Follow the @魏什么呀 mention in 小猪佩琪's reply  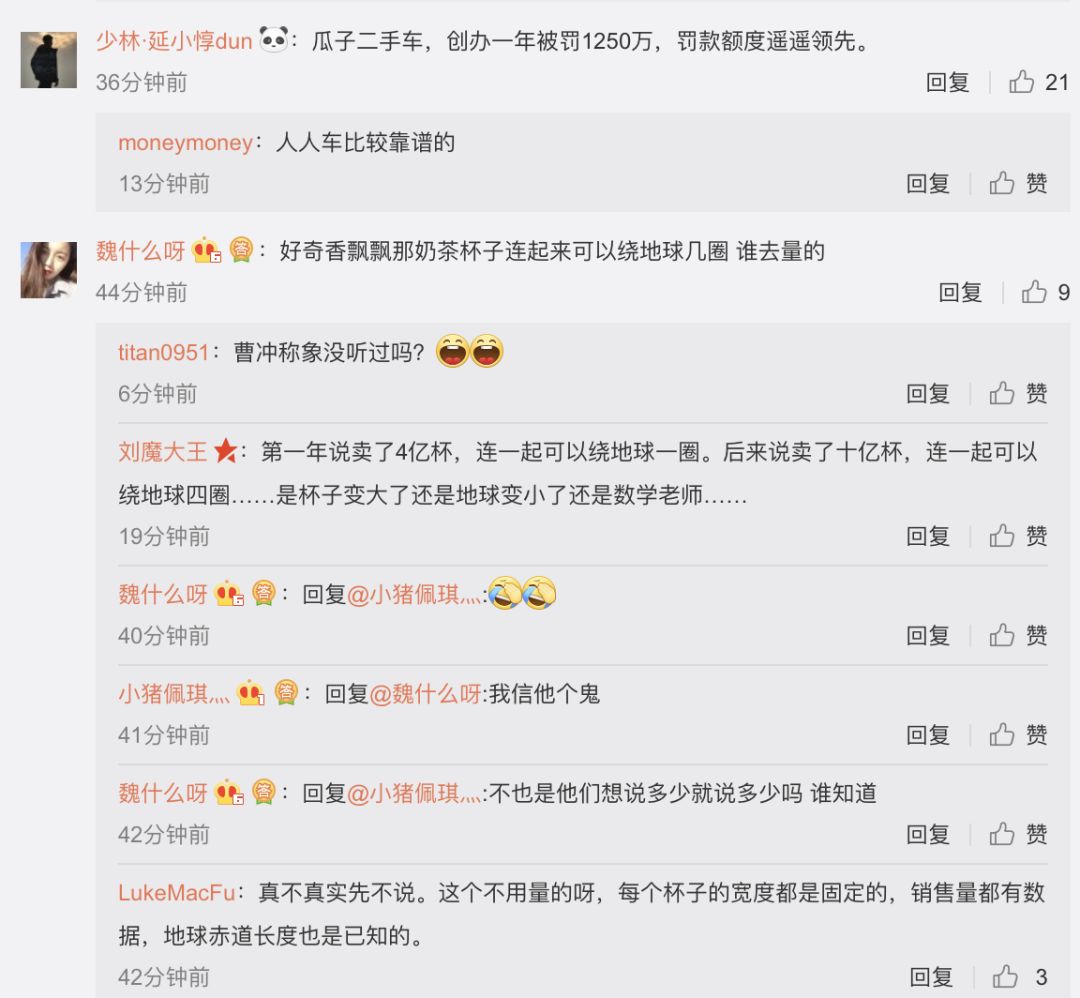[x=425, y=694]
